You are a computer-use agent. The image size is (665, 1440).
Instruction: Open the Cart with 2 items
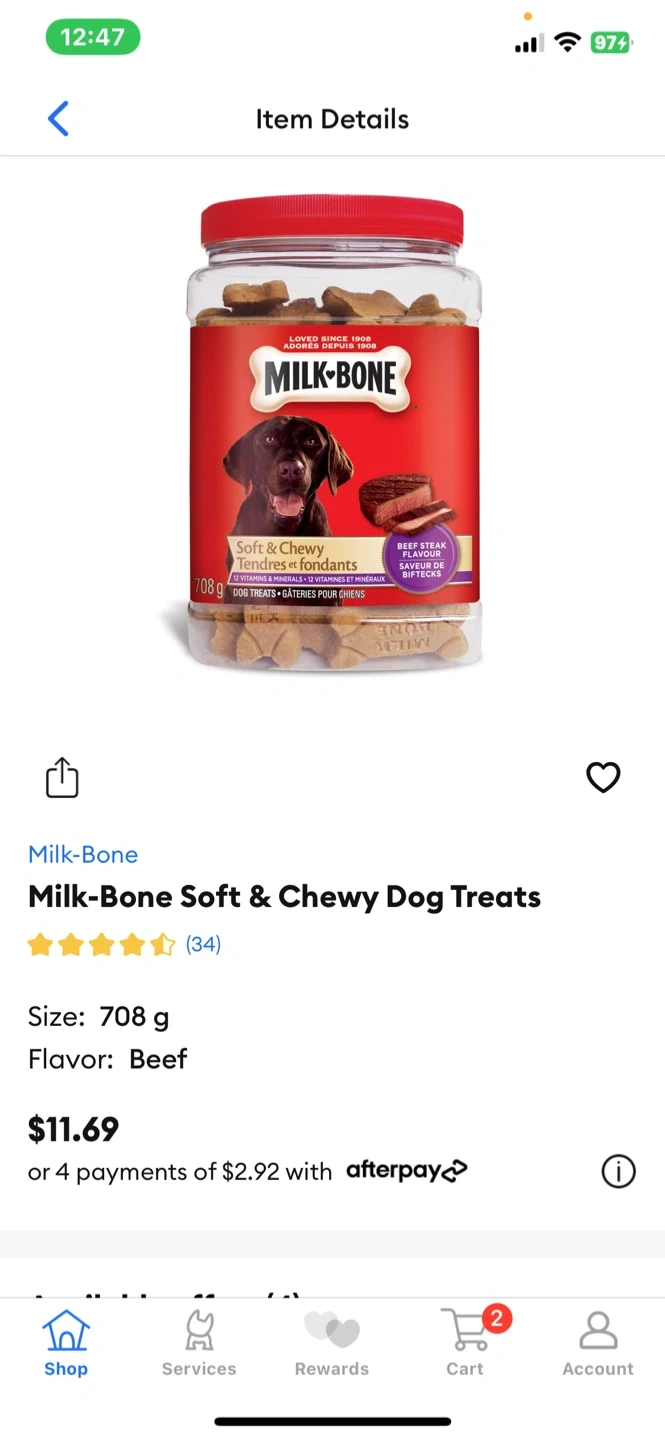(x=465, y=1344)
